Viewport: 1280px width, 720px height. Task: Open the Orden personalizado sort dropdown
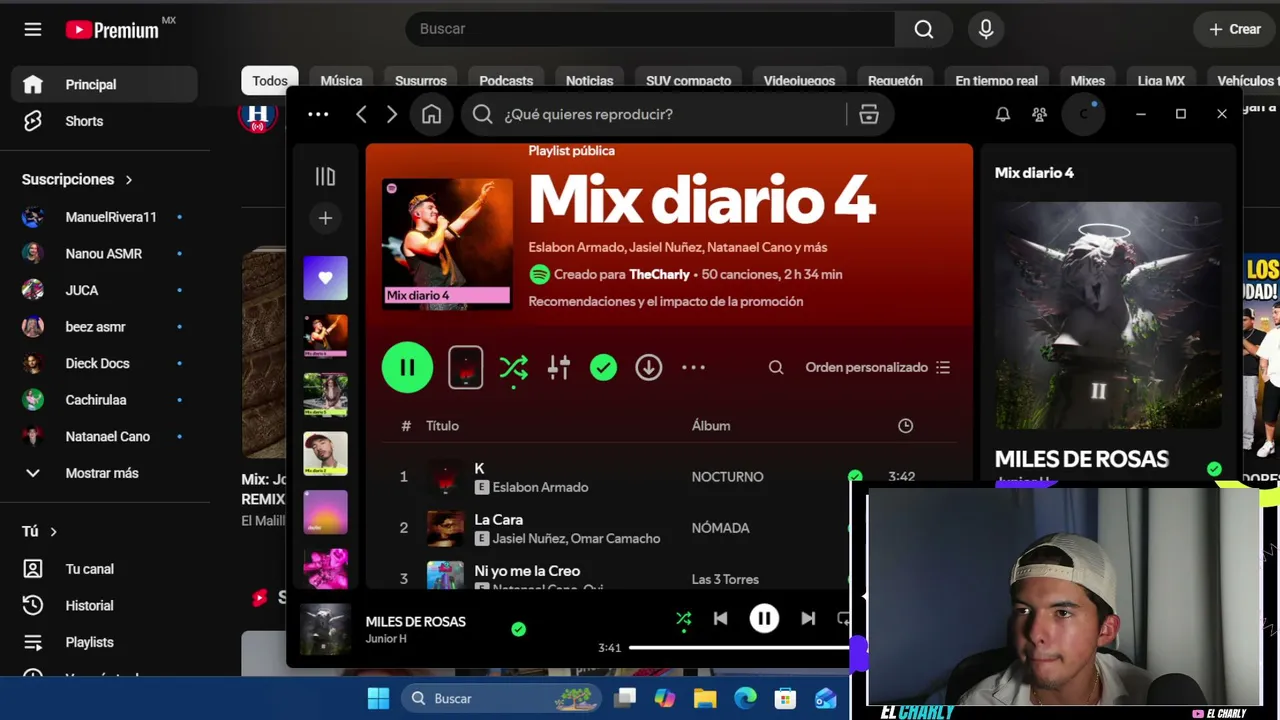click(878, 368)
